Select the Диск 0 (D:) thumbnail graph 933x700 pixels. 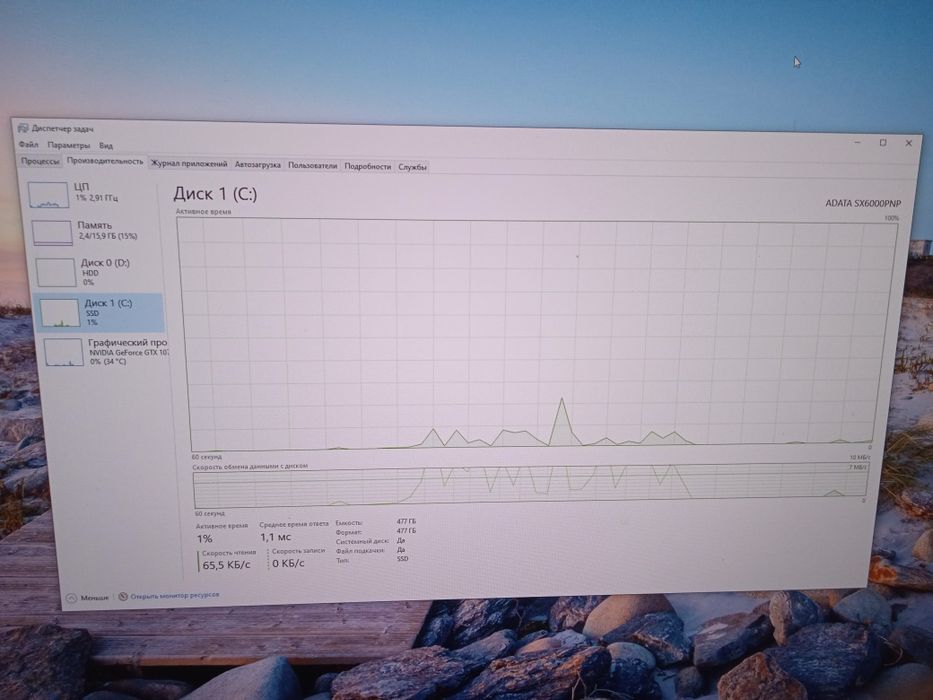[x=55, y=272]
